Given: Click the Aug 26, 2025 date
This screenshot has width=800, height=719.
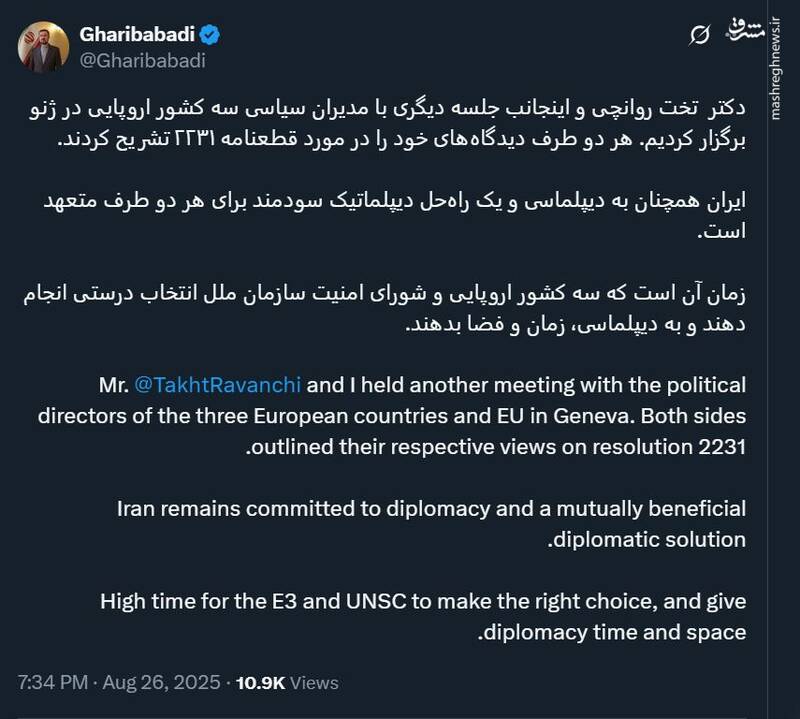Looking at the screenshot, I should click(161, 683).
